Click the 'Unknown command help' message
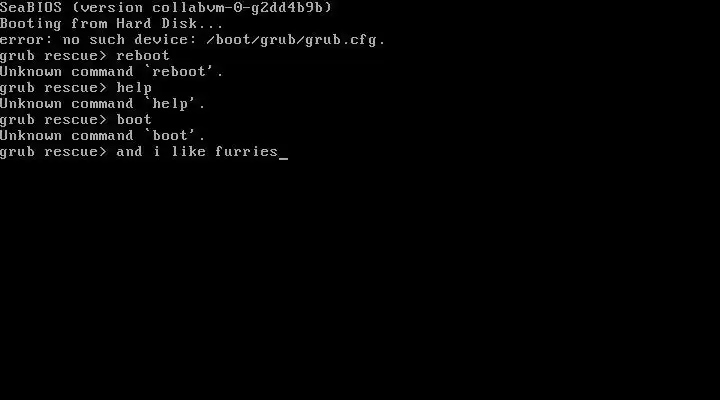Viewport: 720px width, 400px height. click(102, 104)
